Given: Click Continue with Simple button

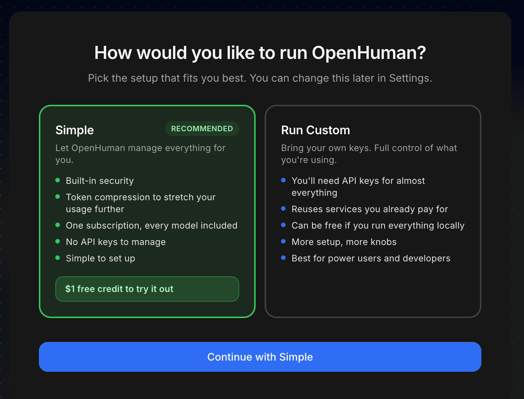Looking at the screenshot, I should point(260,357).
